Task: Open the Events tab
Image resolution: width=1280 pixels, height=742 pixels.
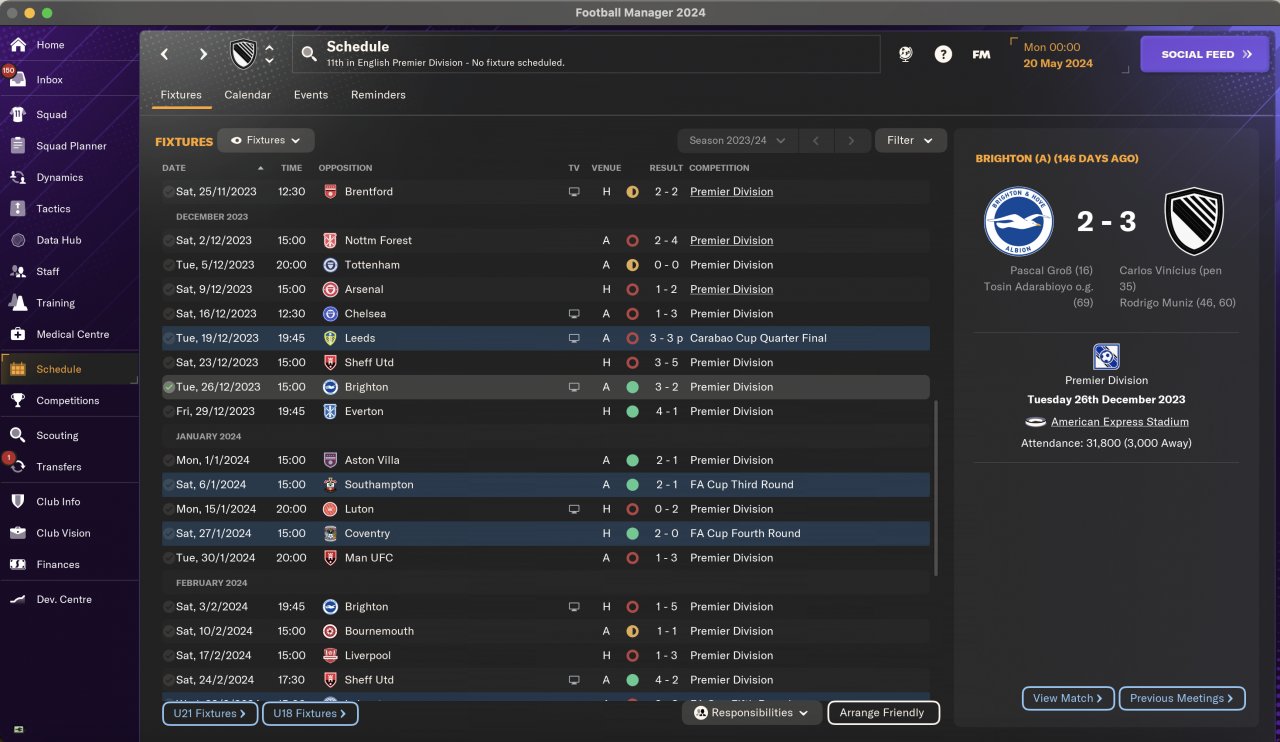Action: [x=311, y=95]
